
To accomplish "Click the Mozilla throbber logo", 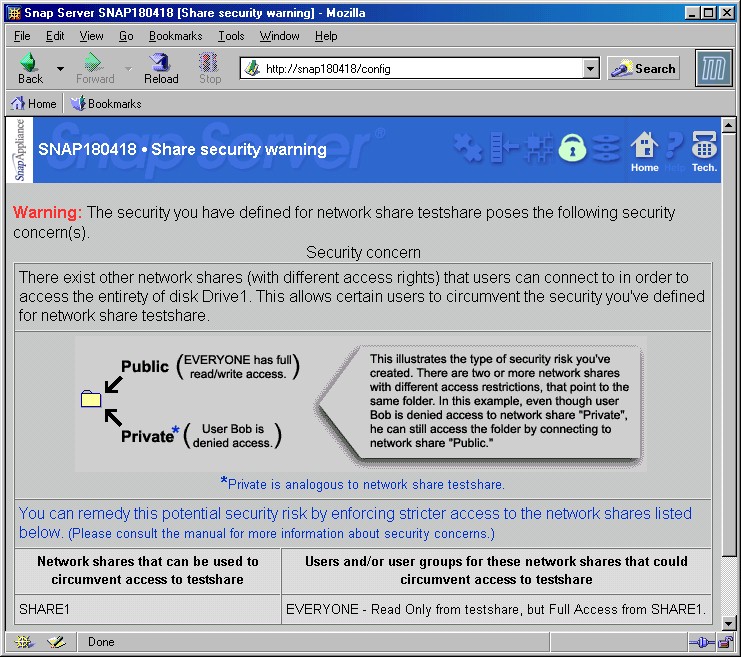I will [x=713, y=69].
